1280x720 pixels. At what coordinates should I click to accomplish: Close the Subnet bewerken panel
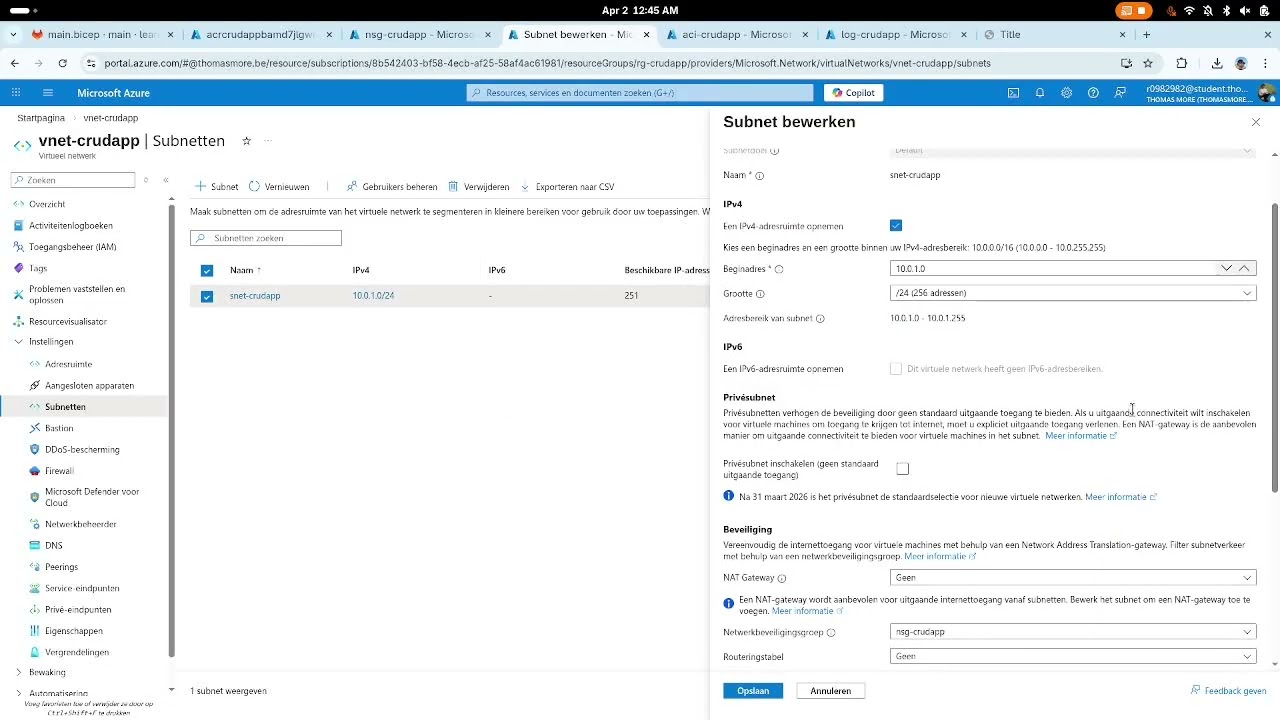(x=1256, y=122)
